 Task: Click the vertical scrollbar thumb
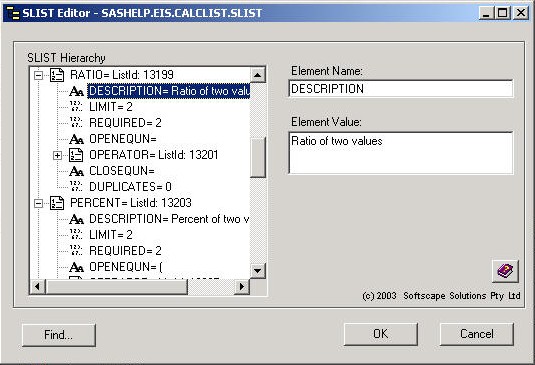click(x=258, y=157)
